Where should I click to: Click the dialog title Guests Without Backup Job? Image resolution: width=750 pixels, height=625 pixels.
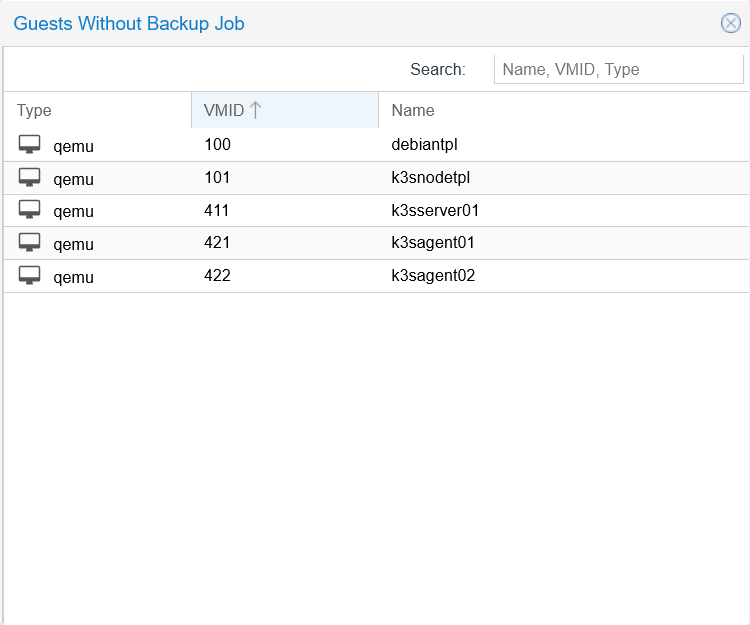[x=129, y=24]
